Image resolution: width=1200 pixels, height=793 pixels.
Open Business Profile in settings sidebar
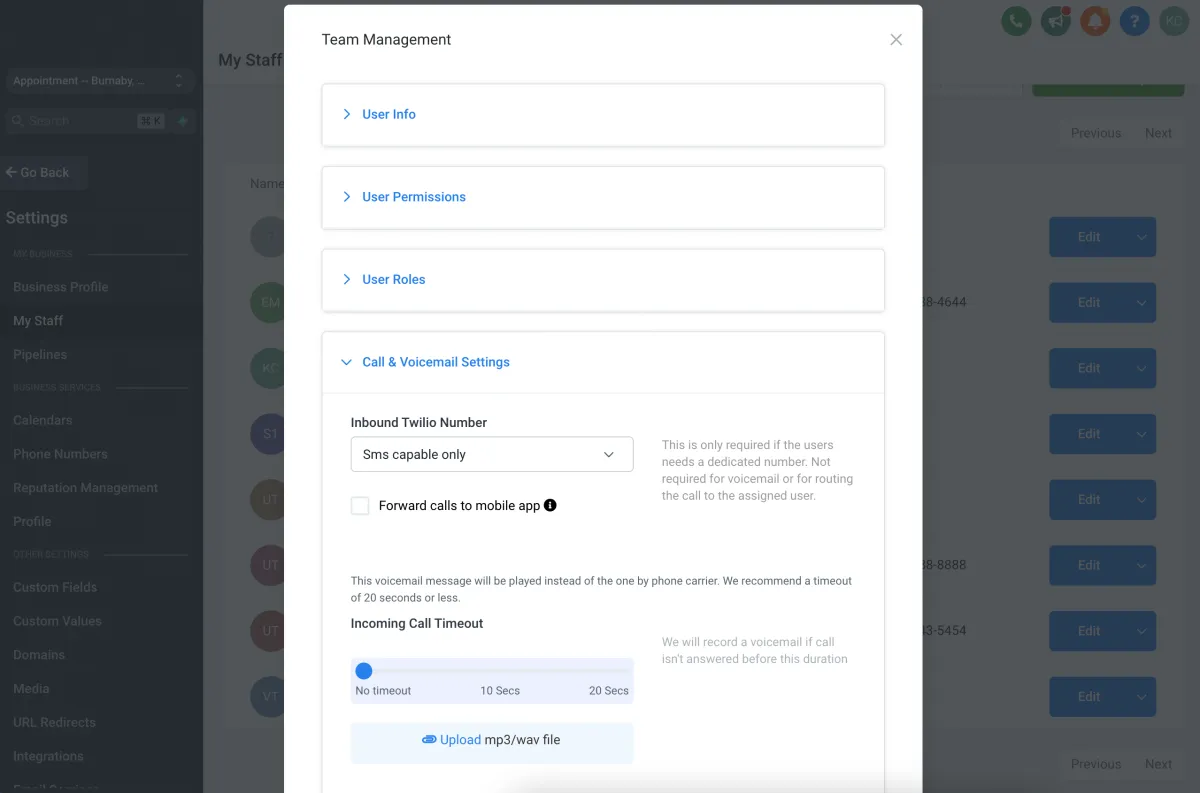(60, 287)
